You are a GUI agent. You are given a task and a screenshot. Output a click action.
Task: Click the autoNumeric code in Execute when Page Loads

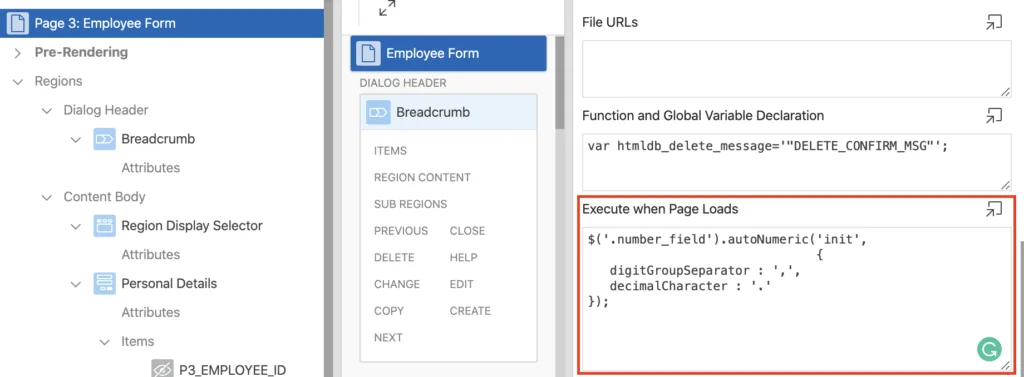(x=796, y=299)
